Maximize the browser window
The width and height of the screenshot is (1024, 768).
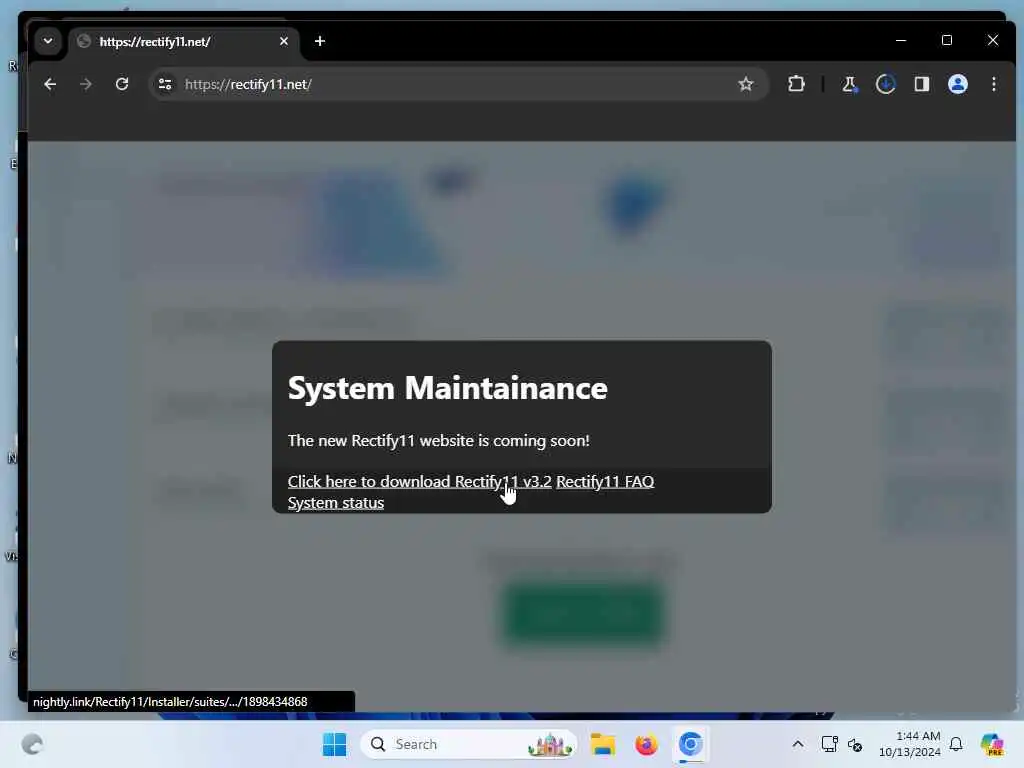coord(947,40)
